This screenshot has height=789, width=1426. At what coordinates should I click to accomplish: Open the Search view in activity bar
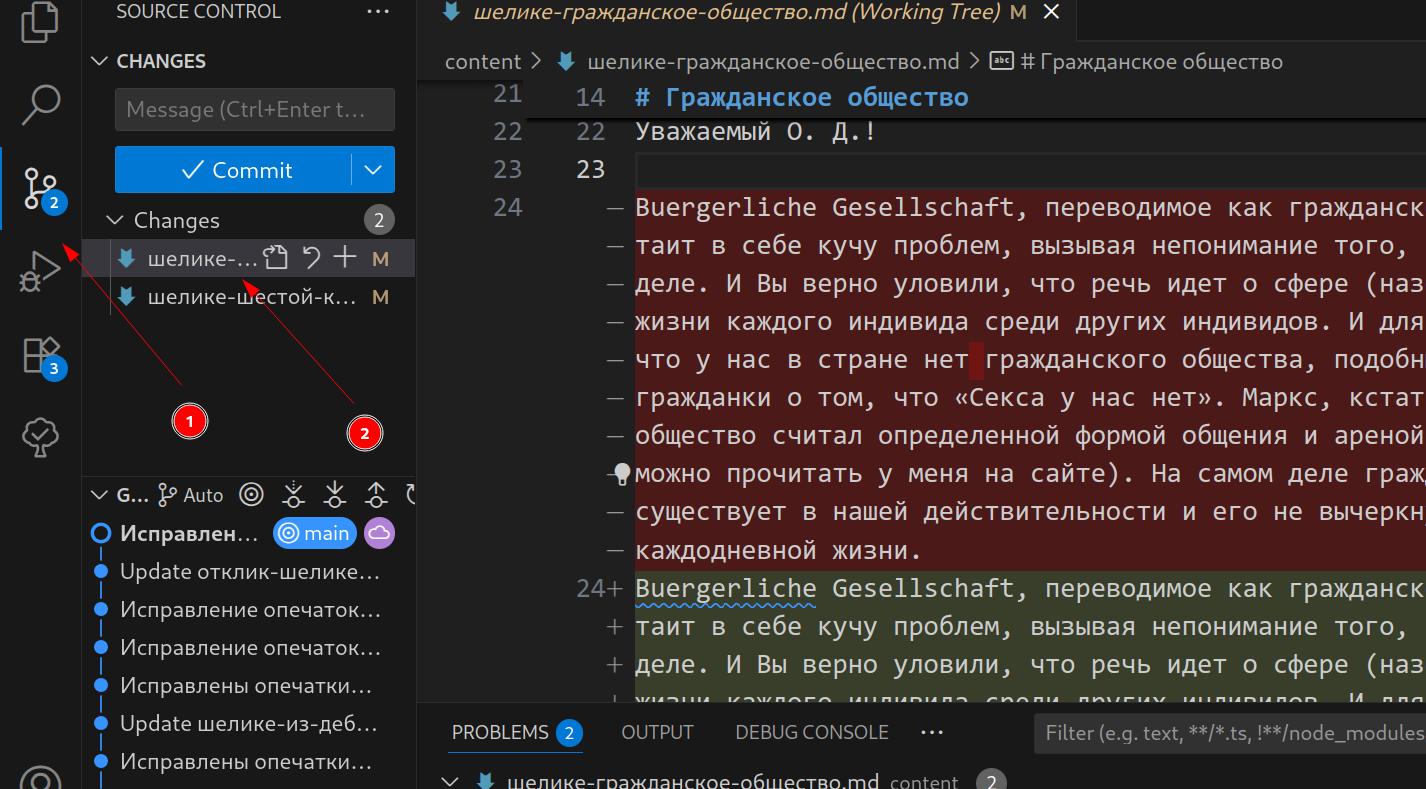coord(40,104)
